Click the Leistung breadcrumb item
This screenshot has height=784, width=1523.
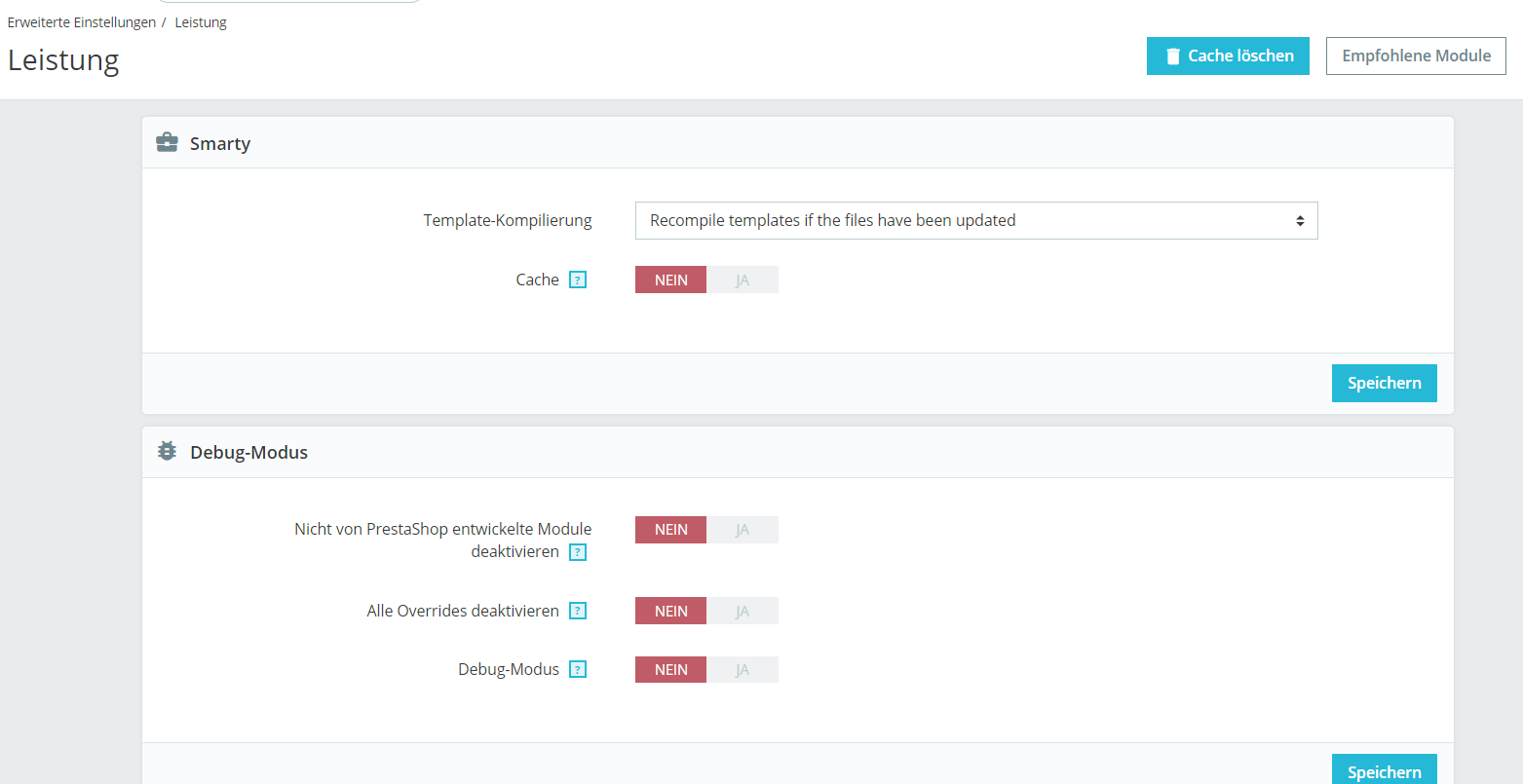click(x=201, y=22)
